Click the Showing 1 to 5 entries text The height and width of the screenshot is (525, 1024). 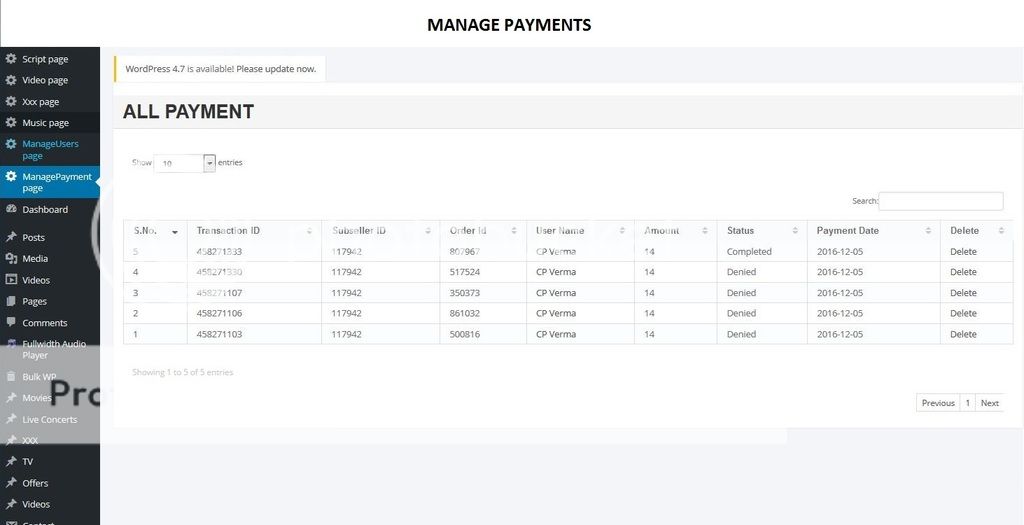(182, 372)
